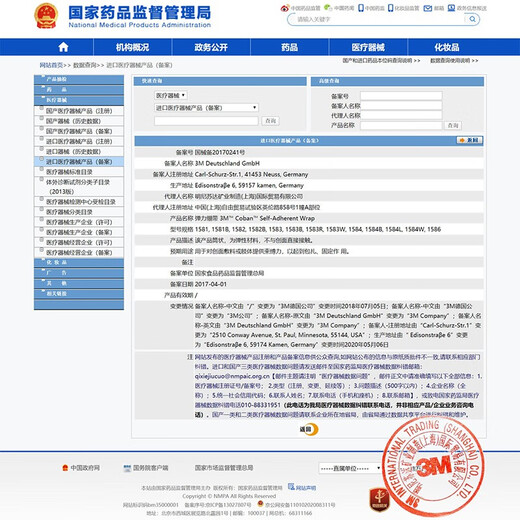Select the 3M Coban Self-Adherent Wrap product name
This screenshot has height=520, width=520.
255,218
